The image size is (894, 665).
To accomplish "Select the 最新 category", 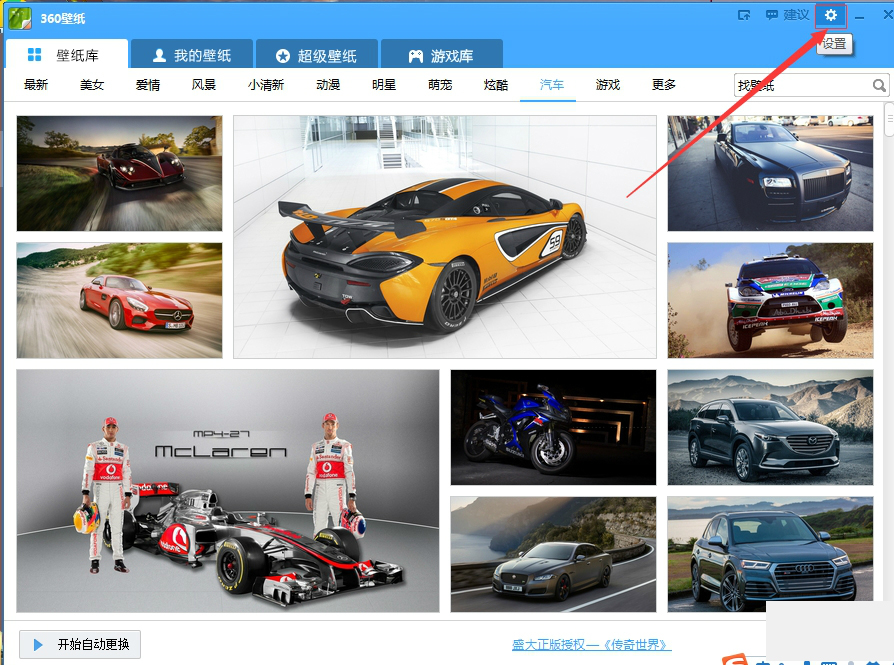I will [x=36, y=85].
